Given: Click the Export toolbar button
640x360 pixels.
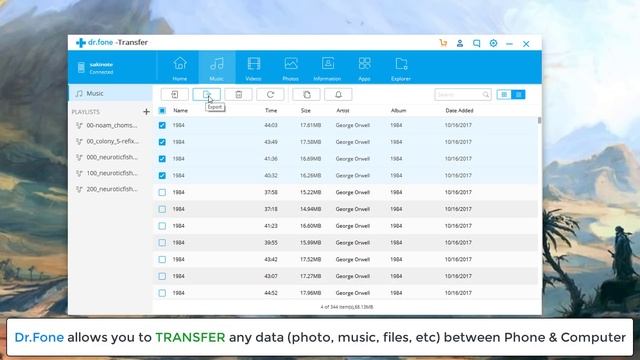Looking at the screenshot, I should tap(207, 95).
